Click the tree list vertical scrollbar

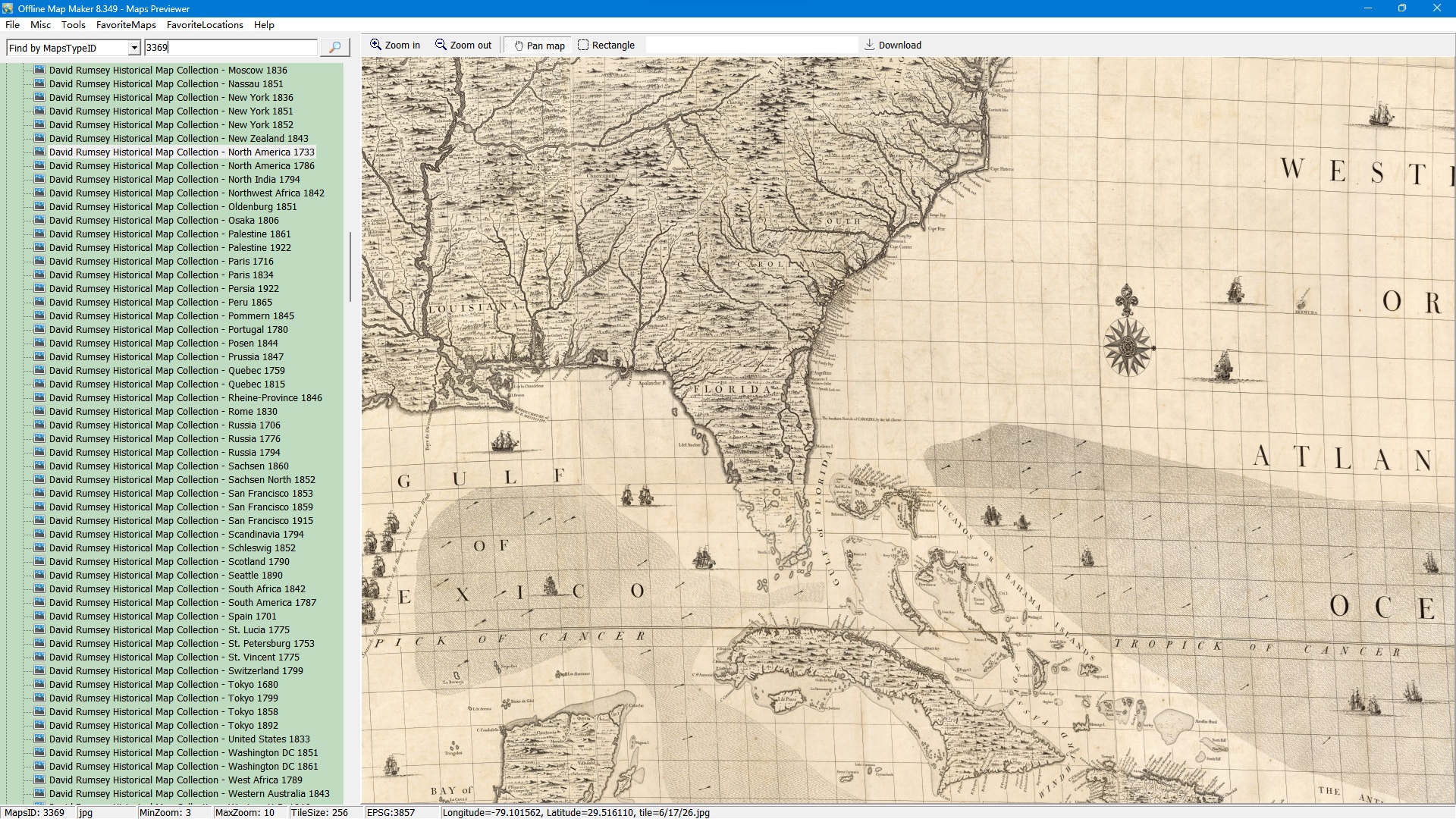(x=350, y=267)
